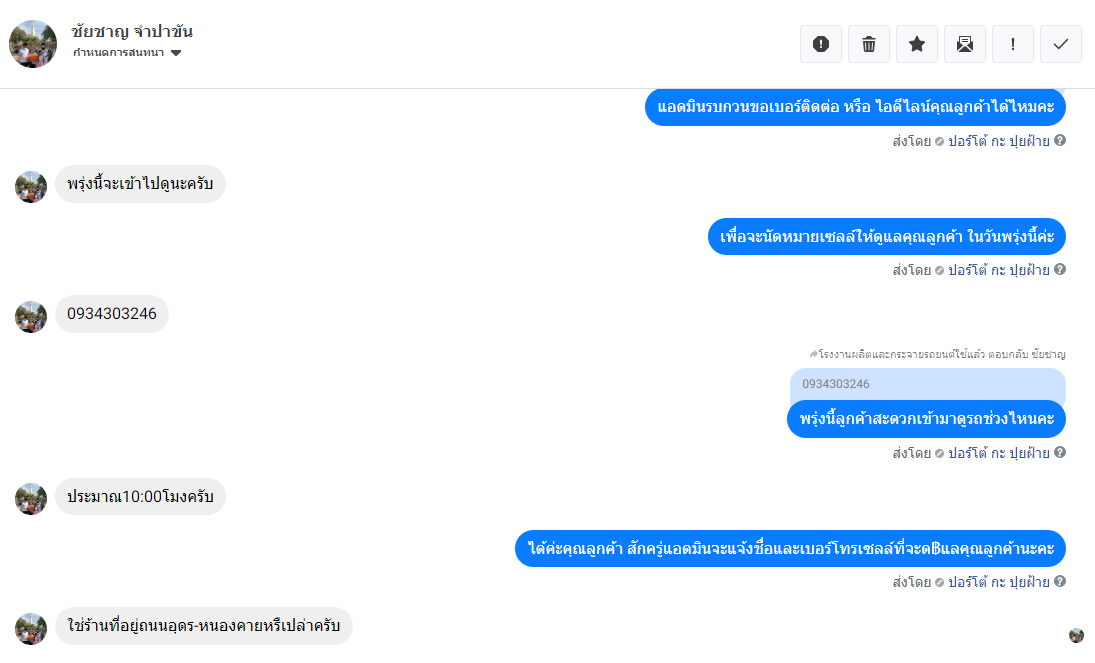Screen dimensions: 1095x663
Task: Mark conversation done with the checkmark icon
Action: pyautogui.click(x=1061, y=44)
